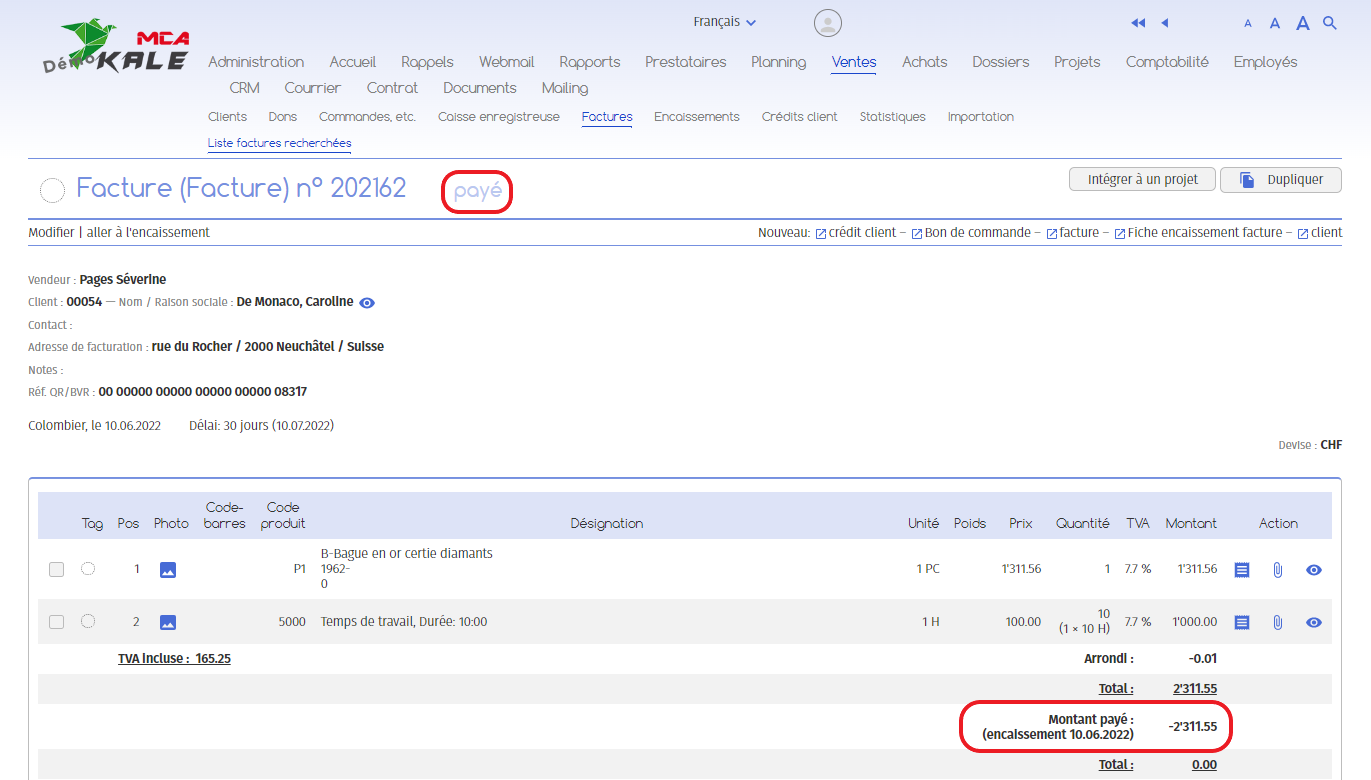This screenshot has height=780, width=1371.
Task: Click the single left arrow navigation icon
Action: [x=1165, y=23]
